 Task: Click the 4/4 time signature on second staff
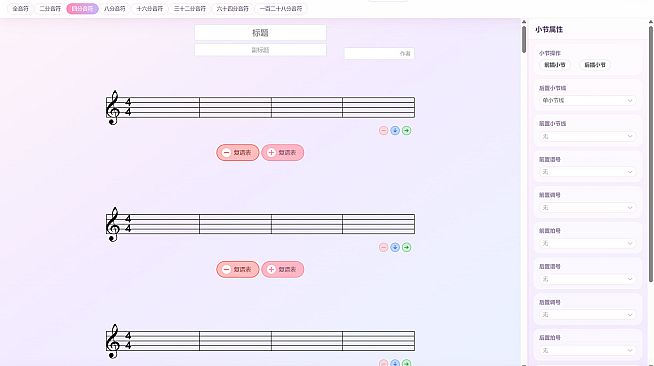[128, 224]
